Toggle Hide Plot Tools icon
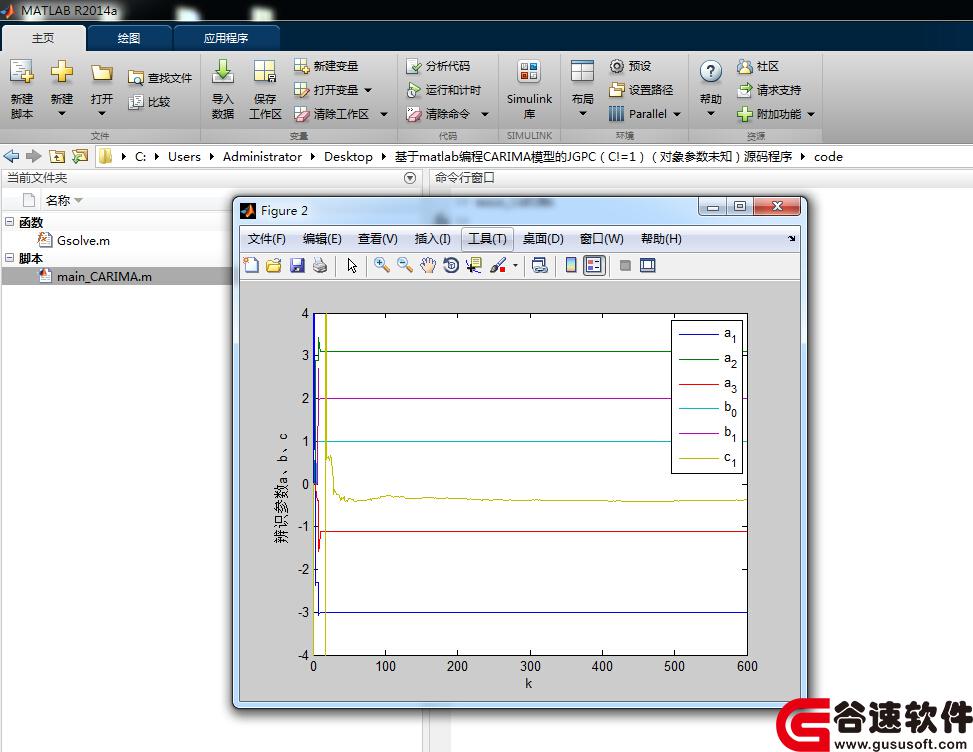 tap(626, 266)
